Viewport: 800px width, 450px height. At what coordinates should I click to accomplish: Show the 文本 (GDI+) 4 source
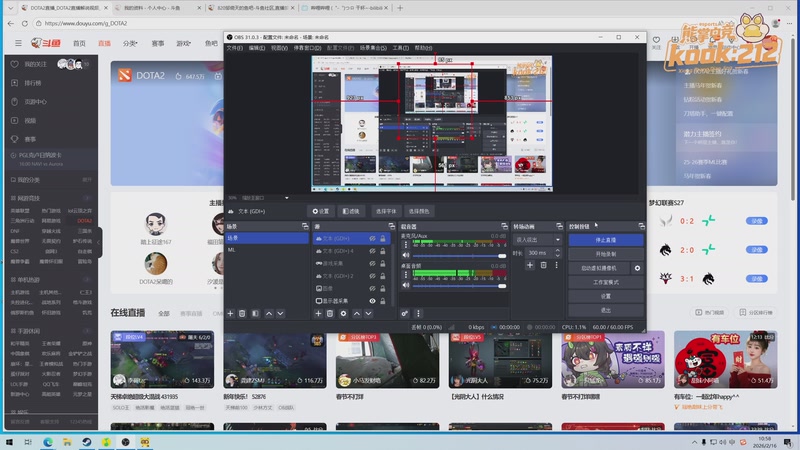372,251
